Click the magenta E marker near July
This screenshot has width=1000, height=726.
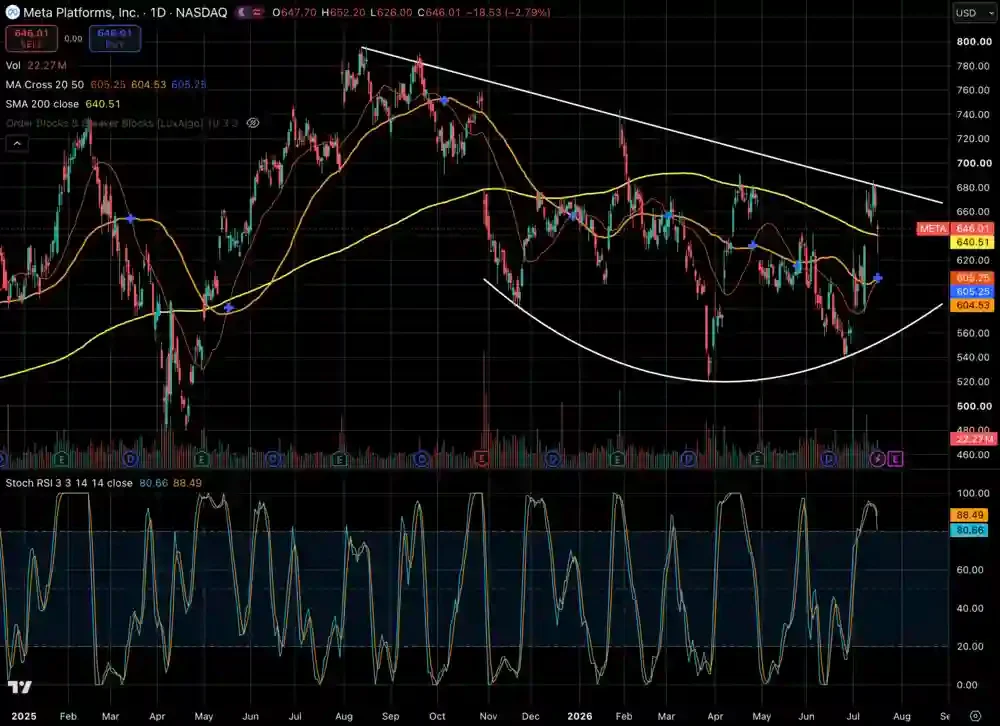[x=895, y=458]
